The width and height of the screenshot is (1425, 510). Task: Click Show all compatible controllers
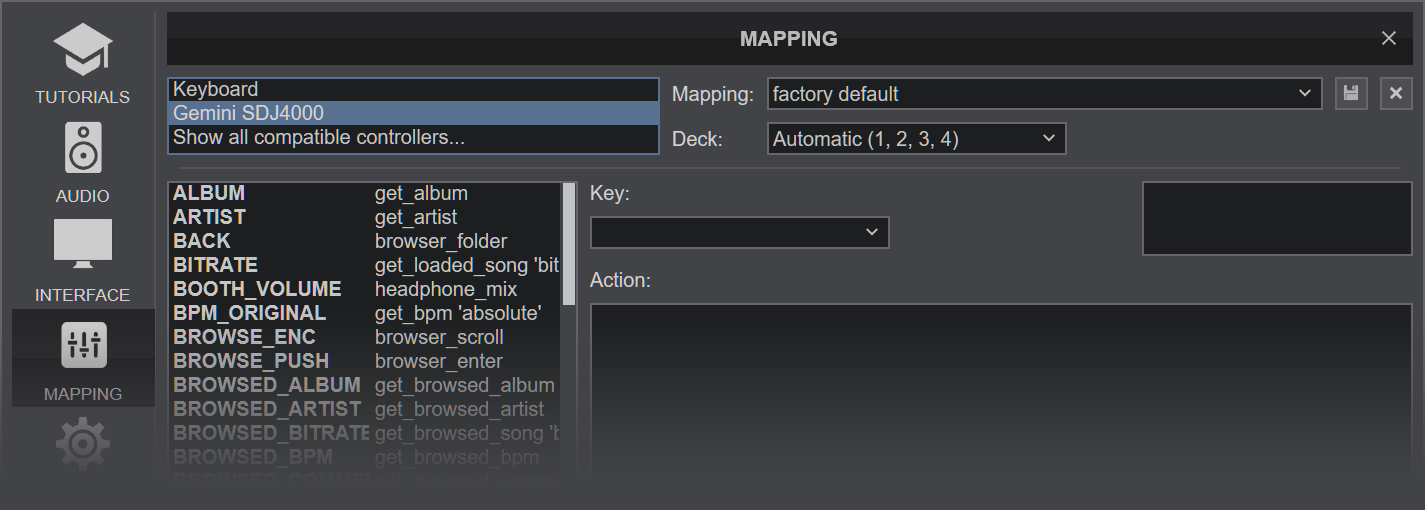click(412, 137)
